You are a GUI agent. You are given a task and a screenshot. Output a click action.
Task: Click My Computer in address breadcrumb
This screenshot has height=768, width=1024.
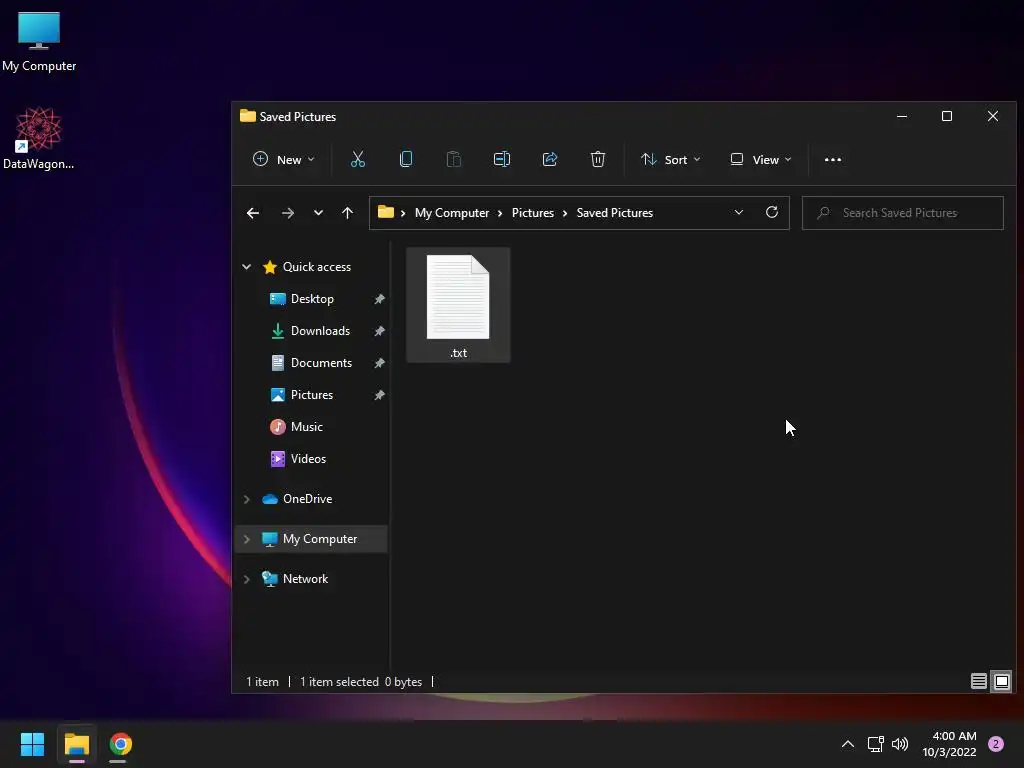pos(452,213)
